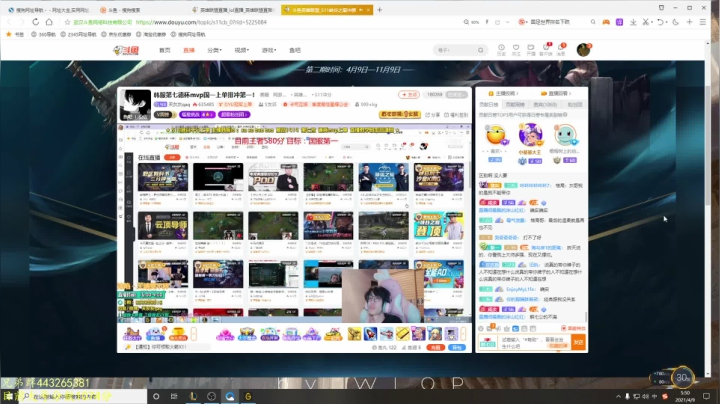Click the third-place blue turtle avatar
The width and height of the screenshot is (720, 404).
(565, 135)
